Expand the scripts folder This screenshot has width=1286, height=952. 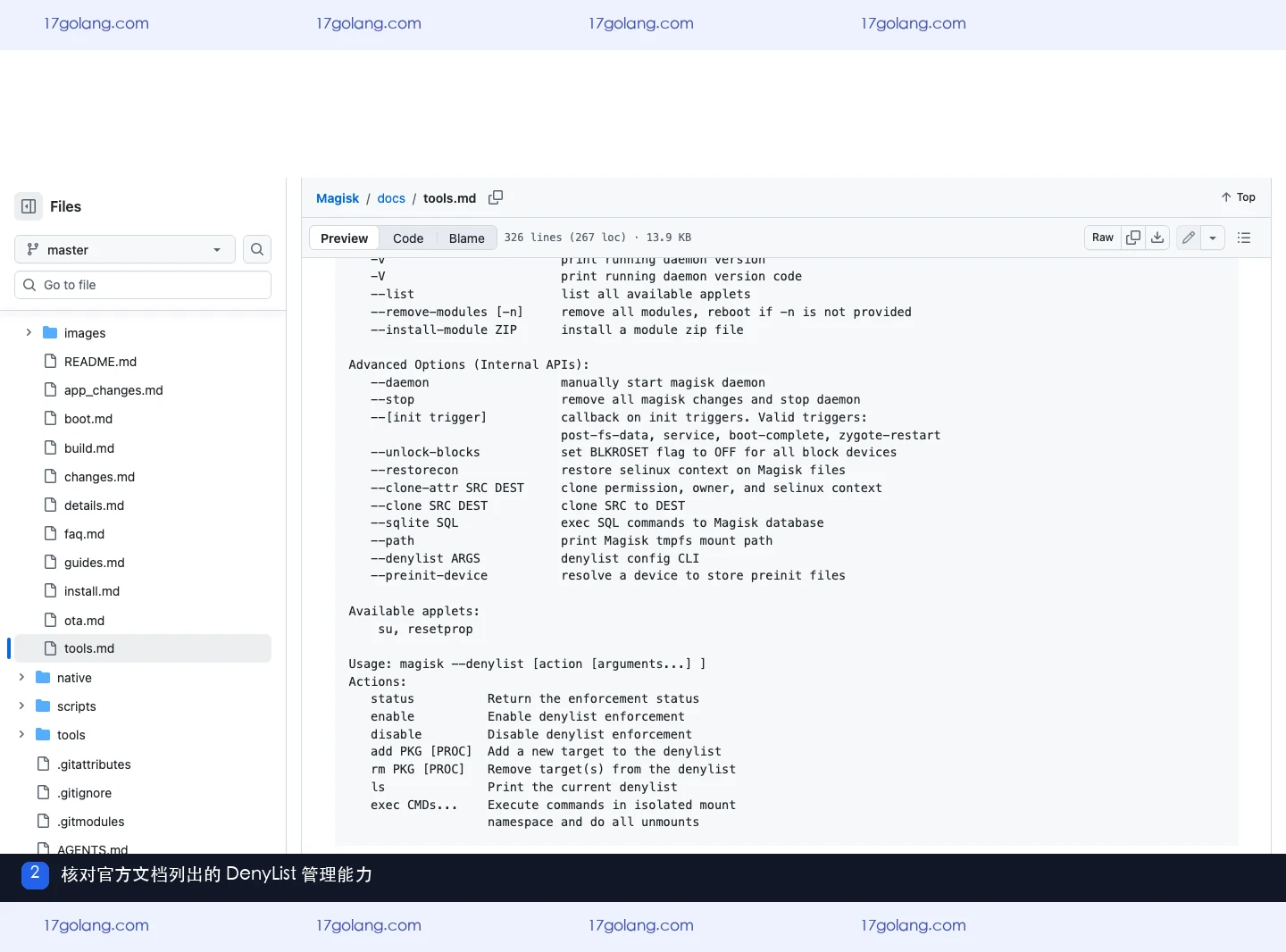pos(21,706)
